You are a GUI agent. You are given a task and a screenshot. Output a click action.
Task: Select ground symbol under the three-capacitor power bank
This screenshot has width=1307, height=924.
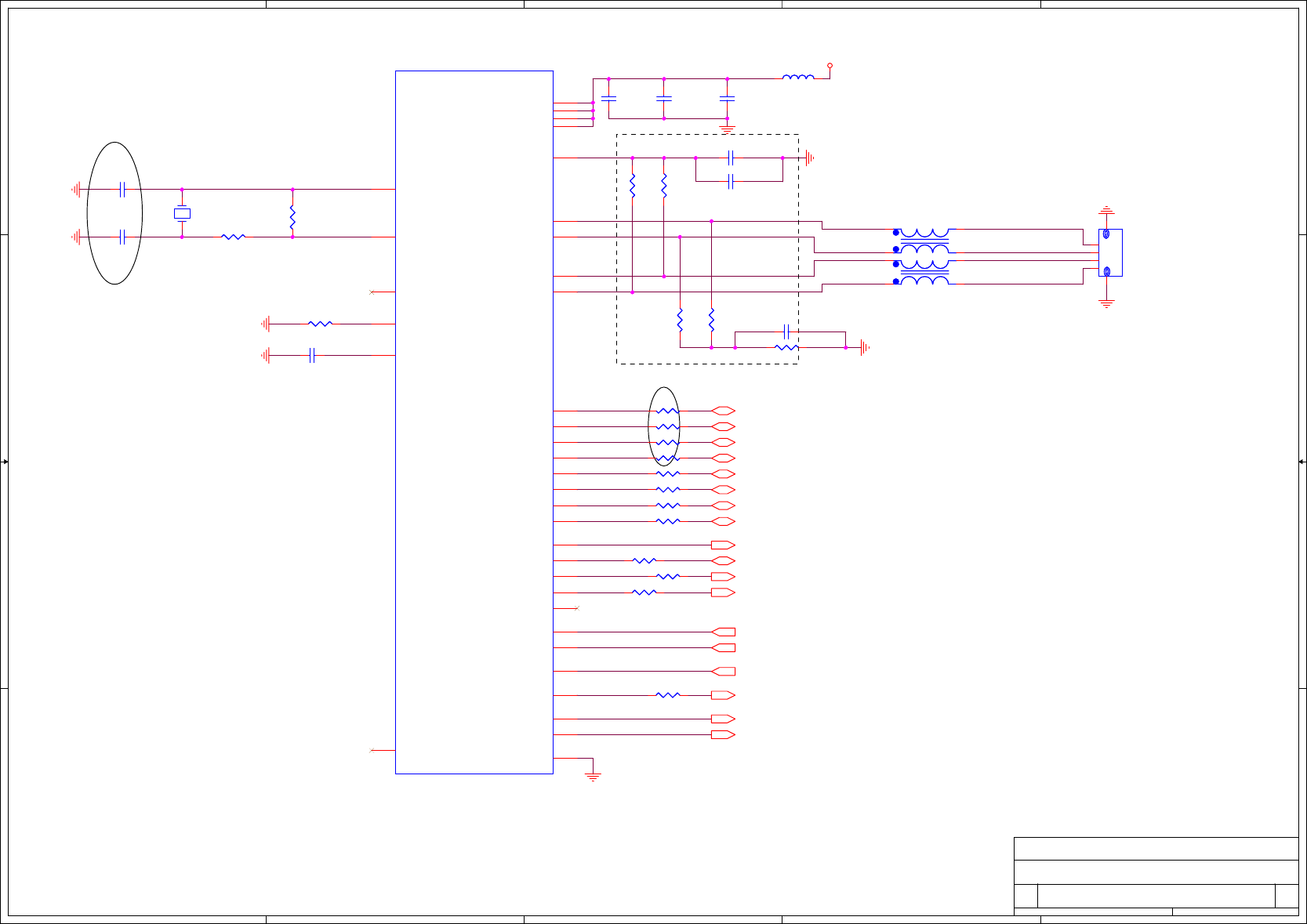point(727,129)
